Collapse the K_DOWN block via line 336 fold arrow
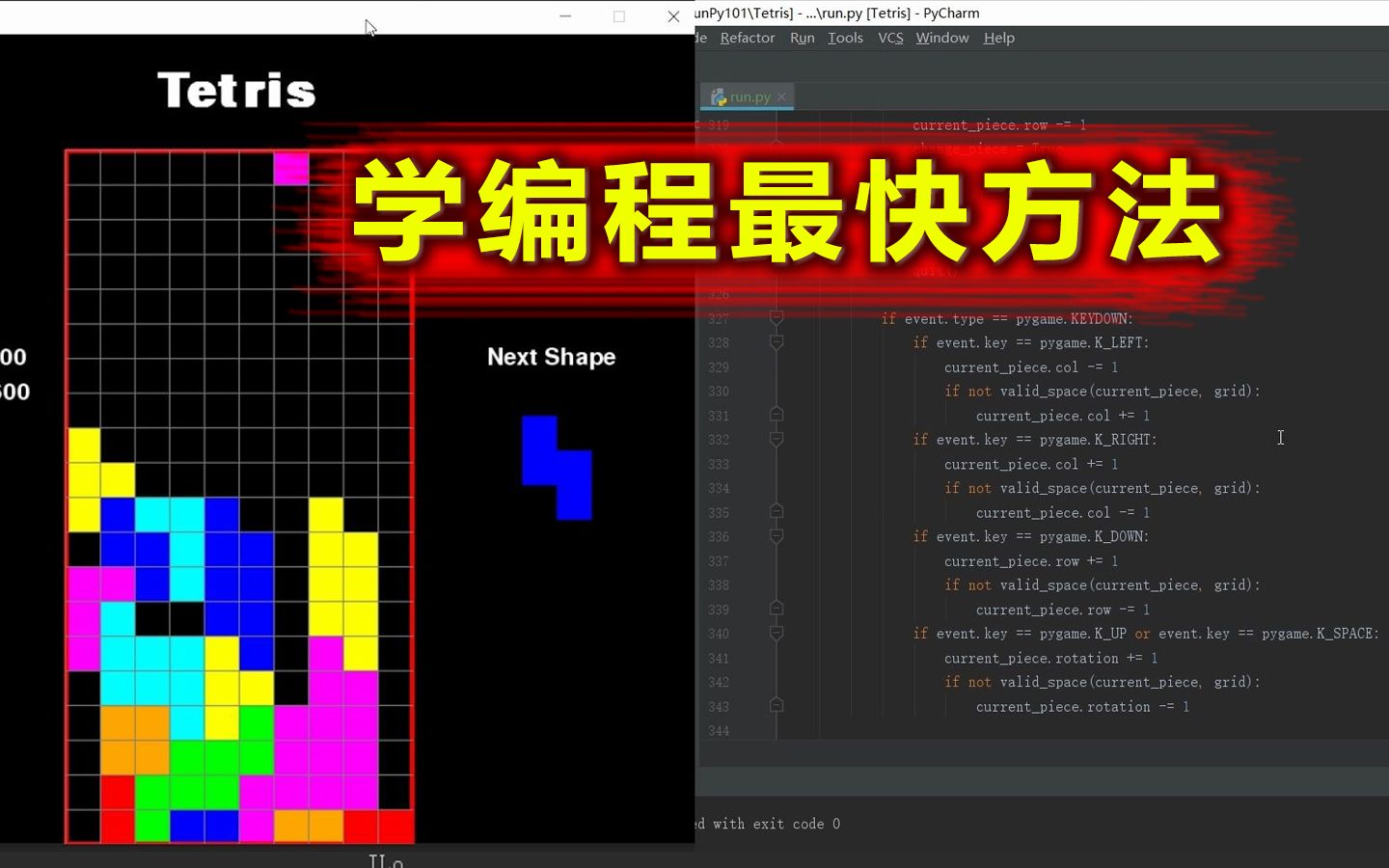Screen dimensions: 1389x868 [776, 536]
